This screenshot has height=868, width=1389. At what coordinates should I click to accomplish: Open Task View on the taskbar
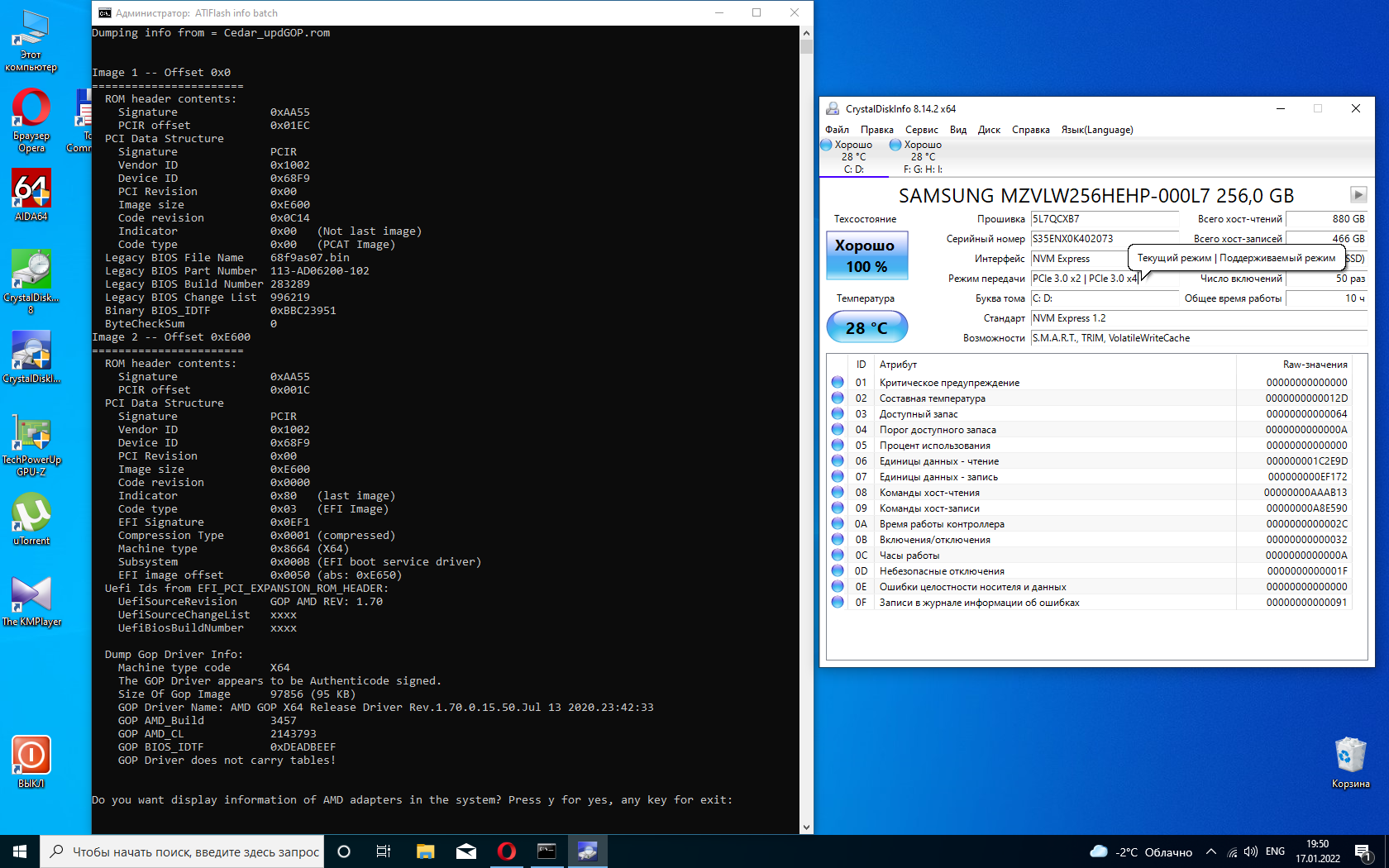pos(384,851)
